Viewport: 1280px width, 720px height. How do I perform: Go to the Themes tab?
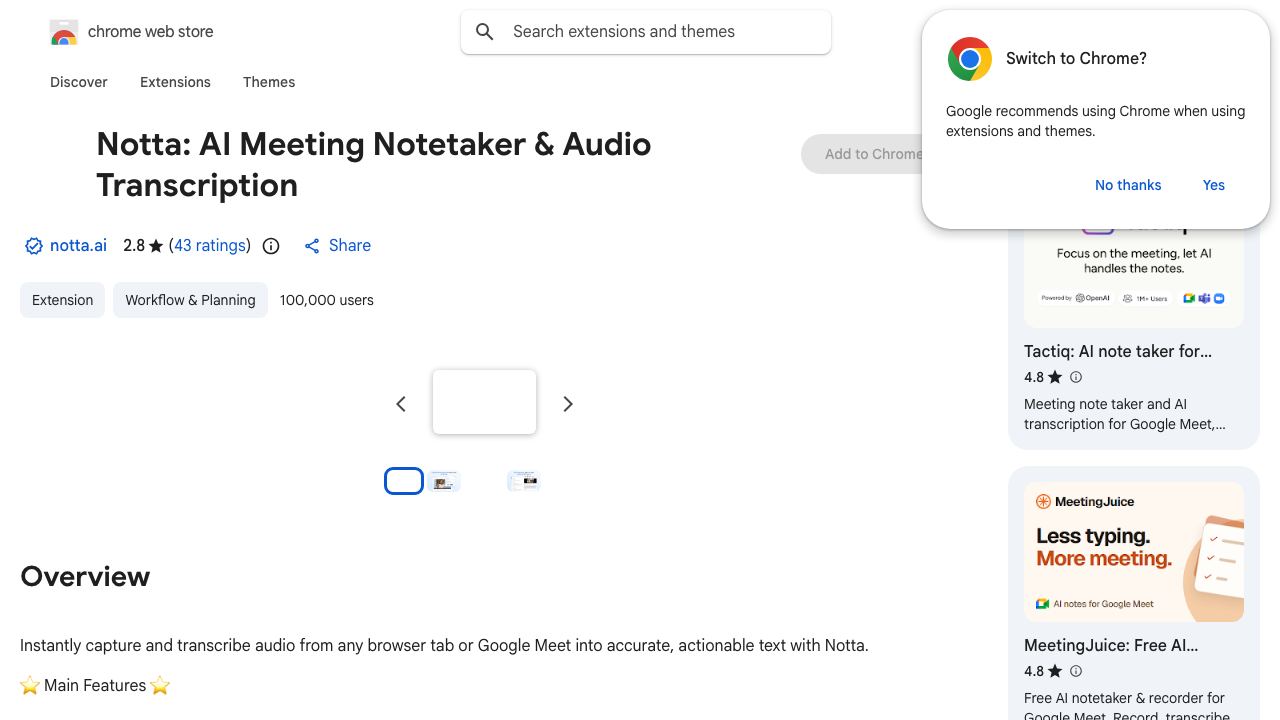pos(269,82)
